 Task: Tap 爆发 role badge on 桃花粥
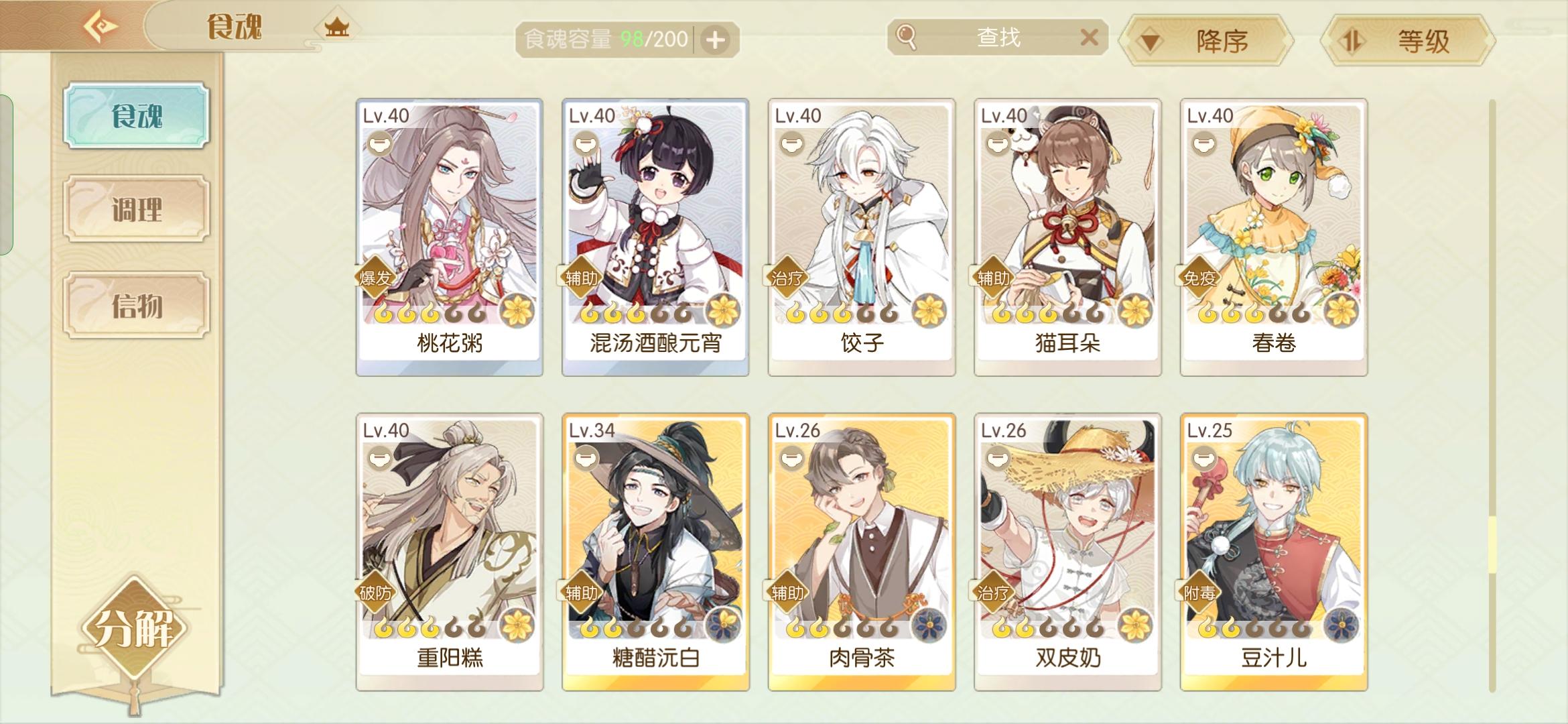click(375, 278)
